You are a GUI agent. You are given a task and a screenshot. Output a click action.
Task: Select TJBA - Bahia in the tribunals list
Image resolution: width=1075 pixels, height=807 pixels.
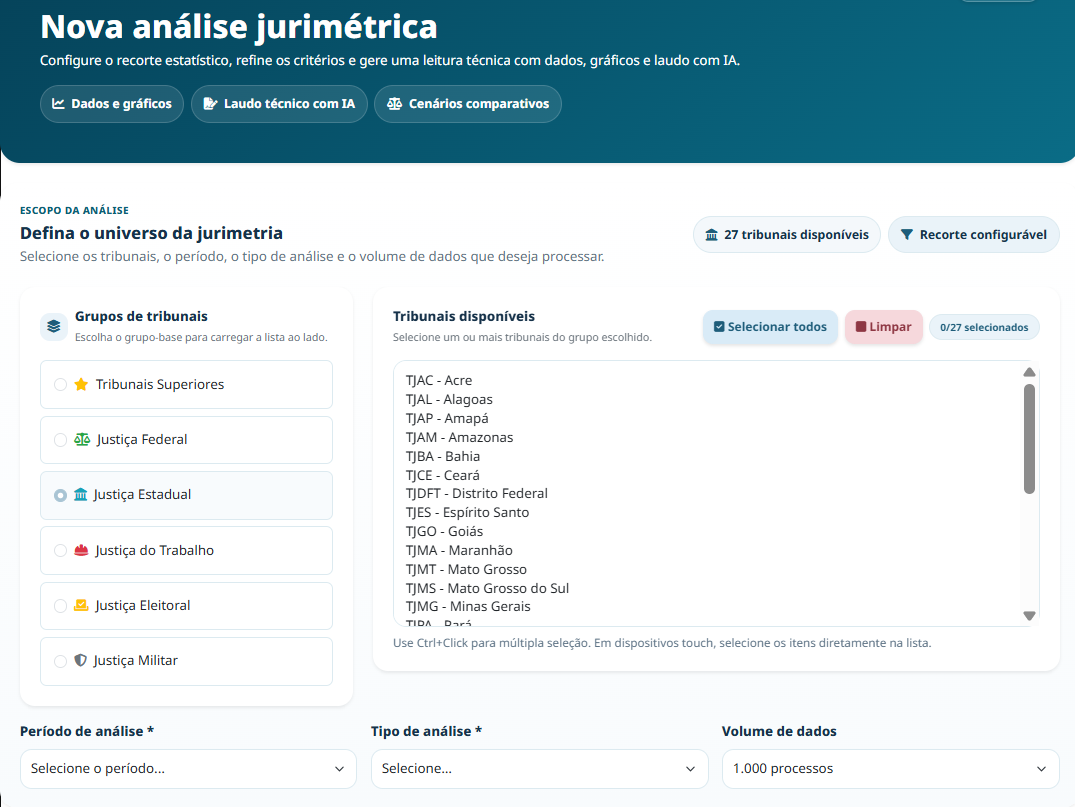tap(441, 455)
